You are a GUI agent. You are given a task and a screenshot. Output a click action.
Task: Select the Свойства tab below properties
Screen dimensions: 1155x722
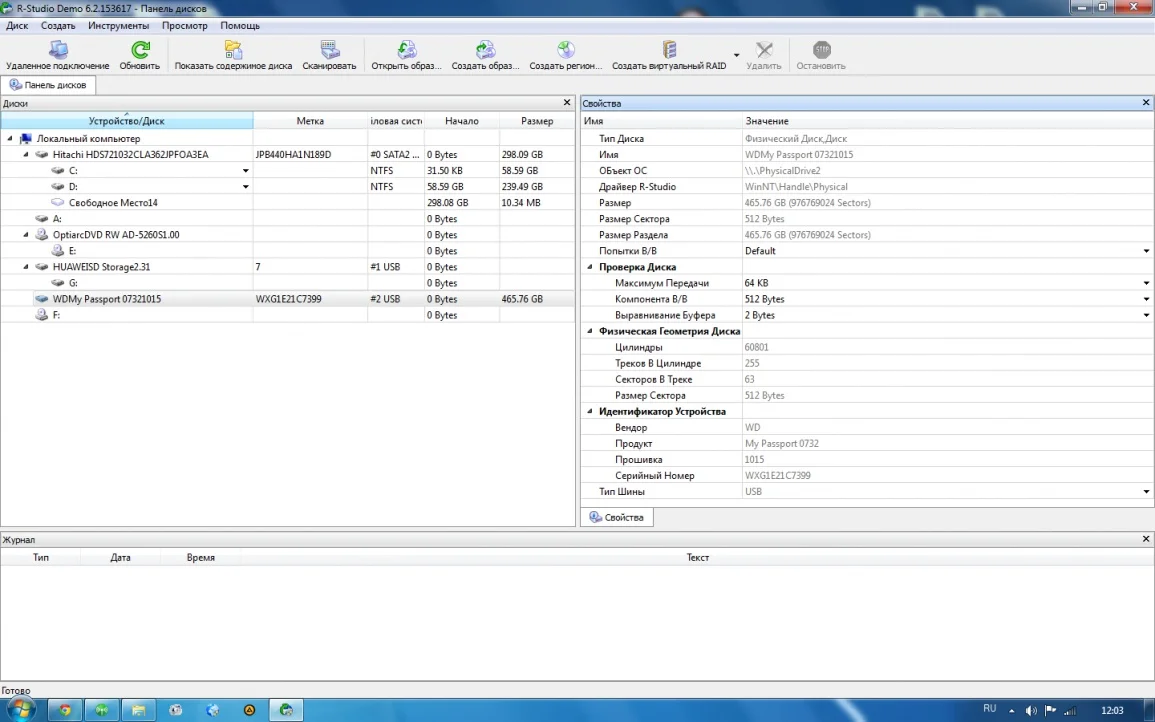617,517
